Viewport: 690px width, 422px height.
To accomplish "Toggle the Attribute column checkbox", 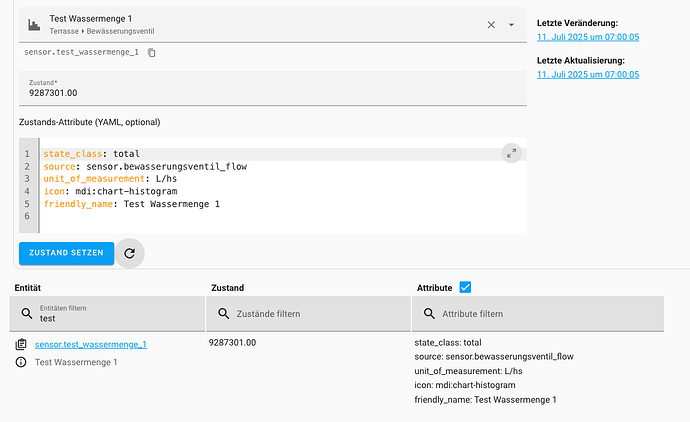I will click(x=465, y=287).
